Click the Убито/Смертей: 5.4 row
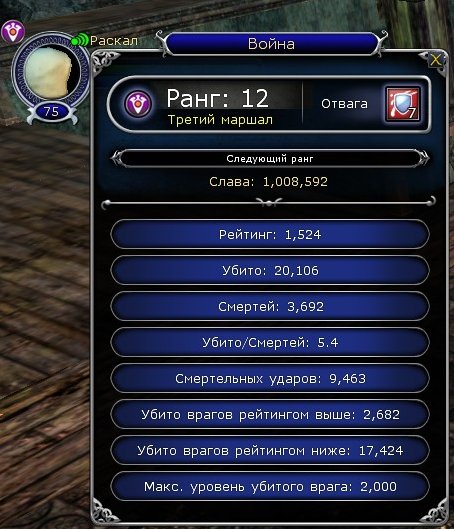 click(x=270, y=342)
